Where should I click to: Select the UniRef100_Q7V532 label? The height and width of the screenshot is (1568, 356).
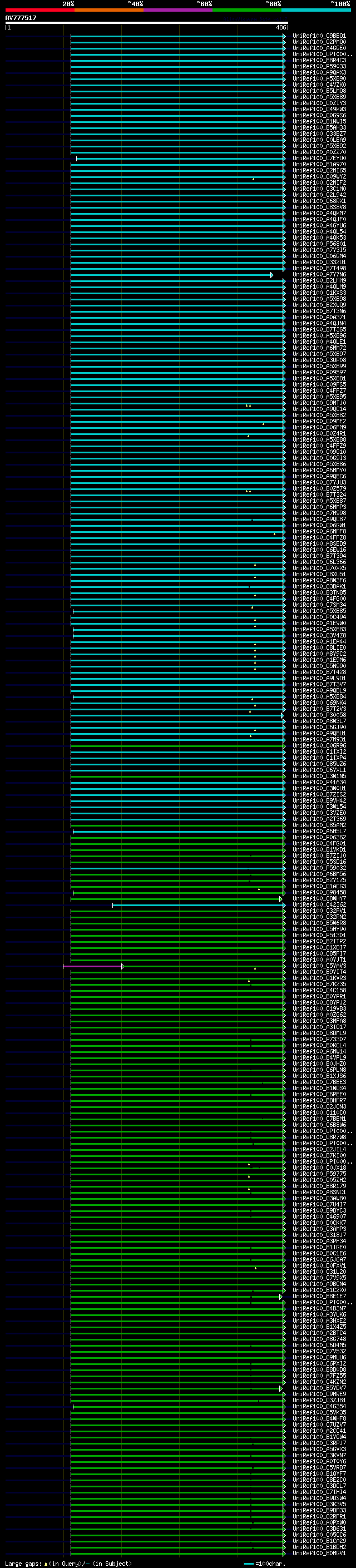point(319,1351)
